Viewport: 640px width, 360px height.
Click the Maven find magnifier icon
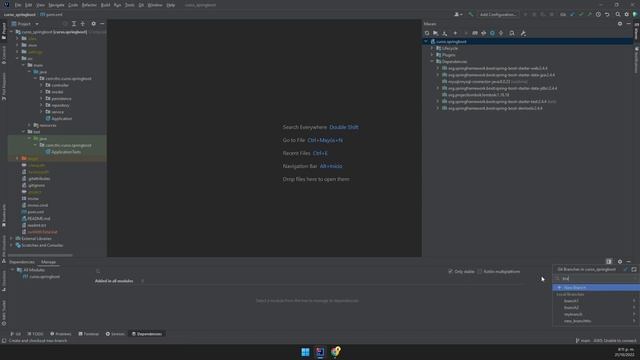512,33
